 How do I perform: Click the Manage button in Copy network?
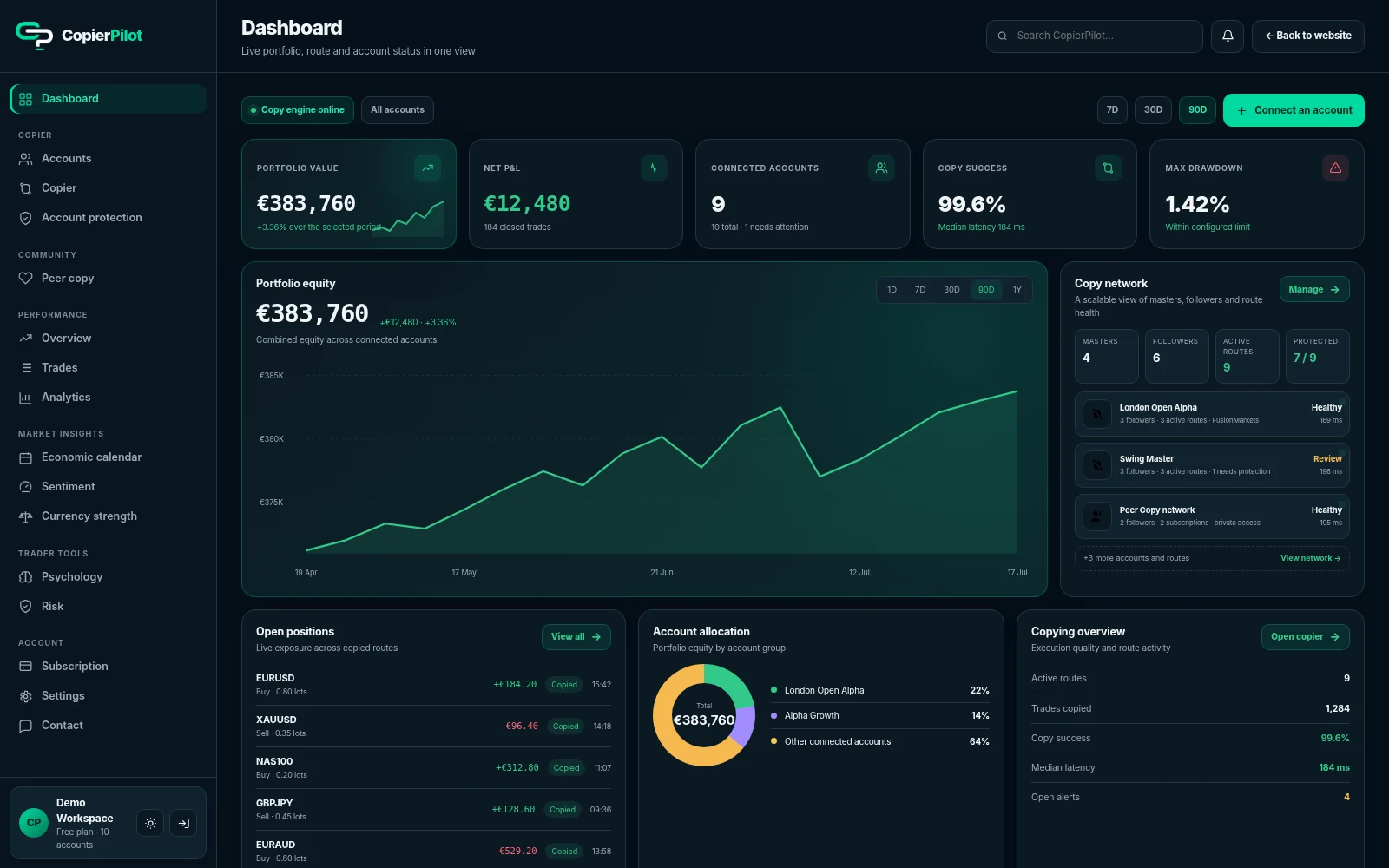(1314, 290)
